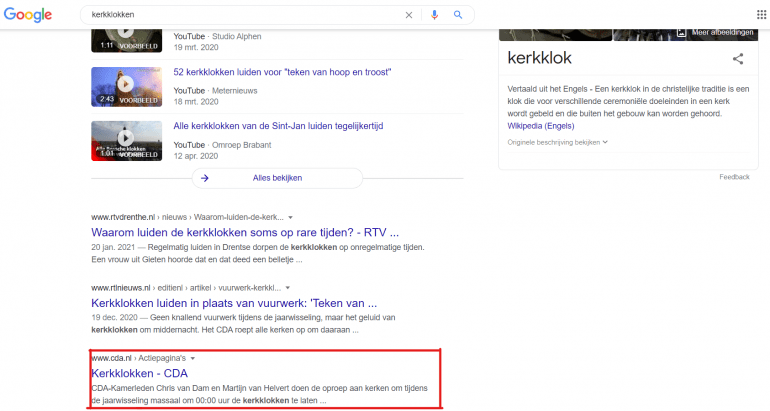Click the www.cda.nl breadcrumb text
770x411 pixels.
click(x=111, y=358)
